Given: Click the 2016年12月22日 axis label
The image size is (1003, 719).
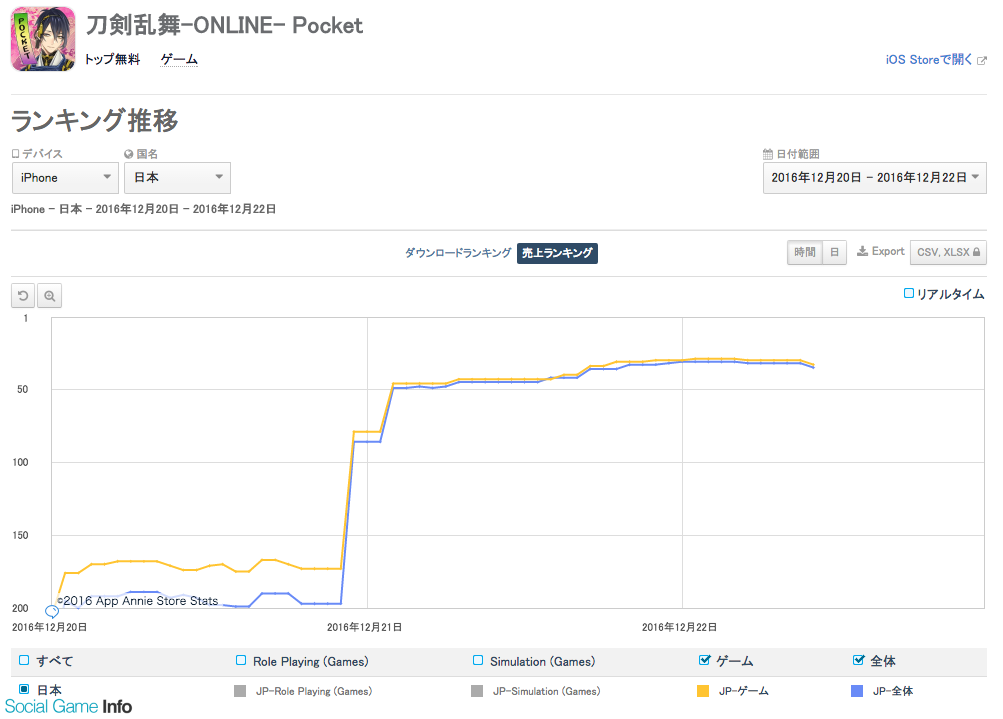Looking at the screenshot, I should 679,627.
